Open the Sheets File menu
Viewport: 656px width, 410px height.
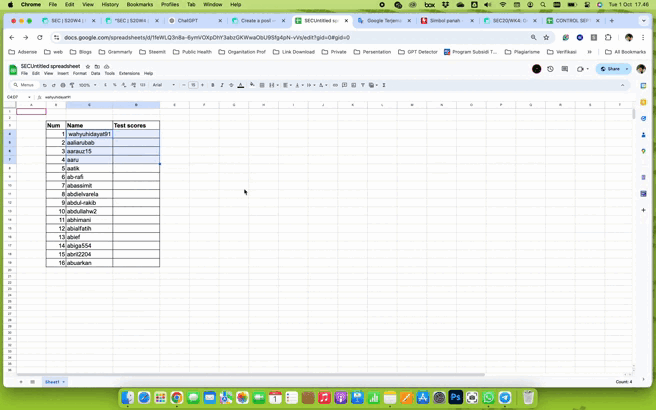pos(24,73)
